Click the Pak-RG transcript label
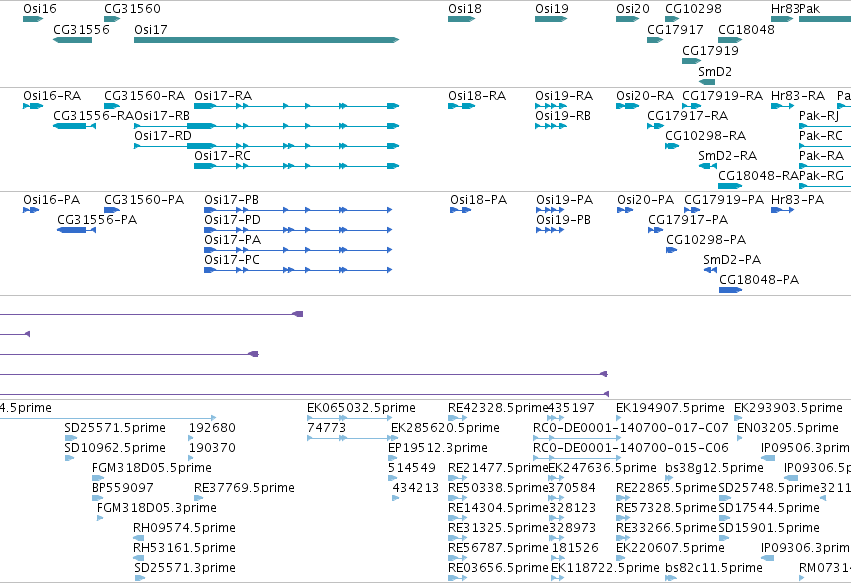 point(821,176)
